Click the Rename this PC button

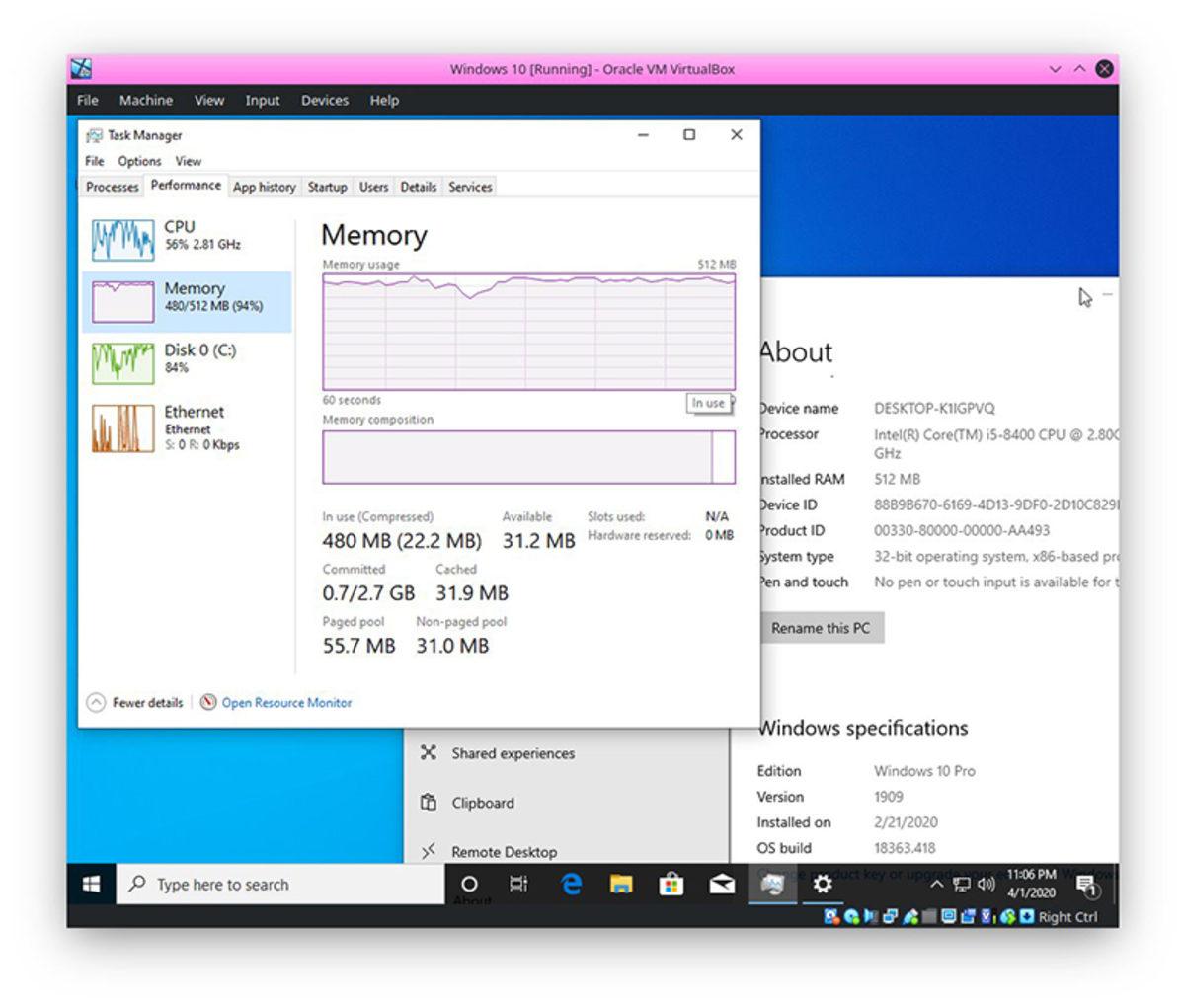(821, 628)
